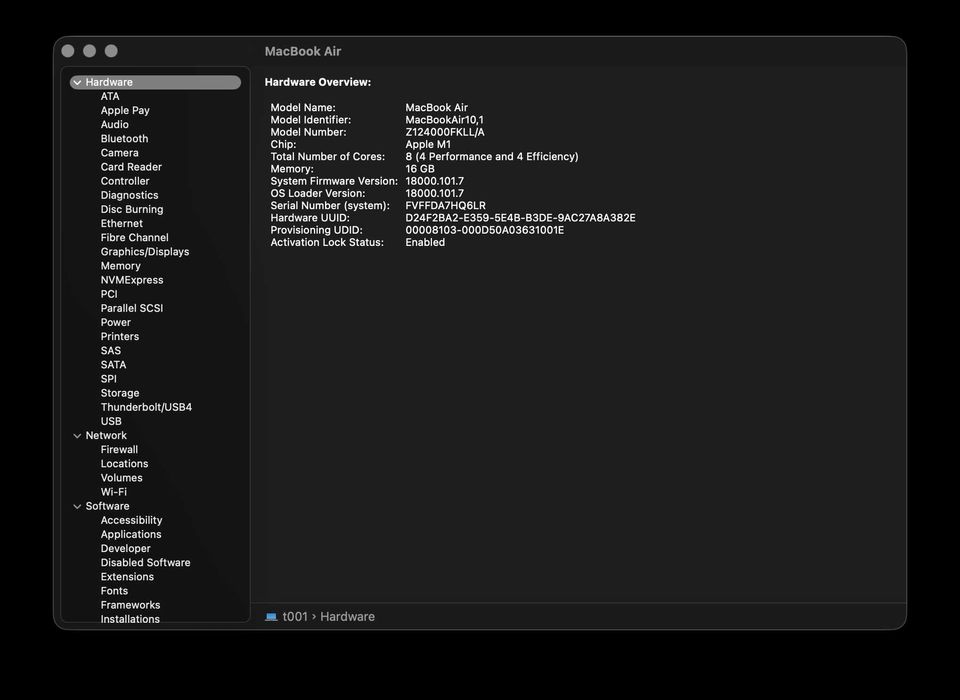Select SAS in the sidebar
The image size is (960, 700).
pyautogui.click(x=111, y=350)
